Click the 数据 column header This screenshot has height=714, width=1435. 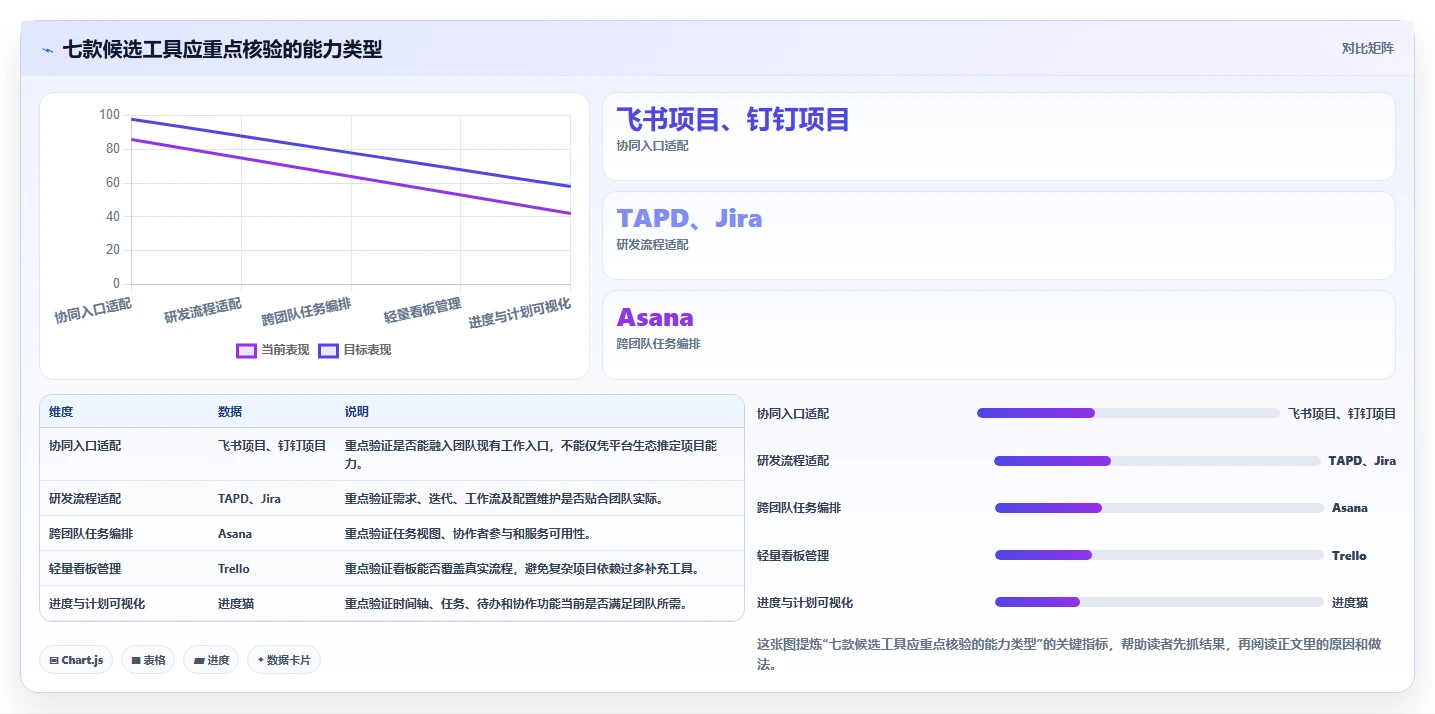pos(230,412)
